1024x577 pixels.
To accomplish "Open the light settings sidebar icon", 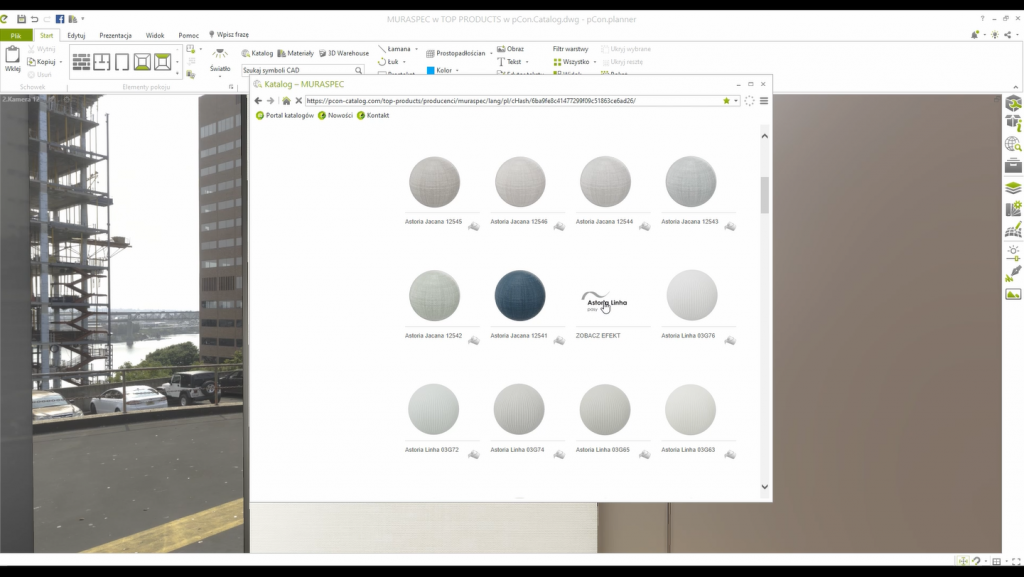I will [x=1013, y=253].
